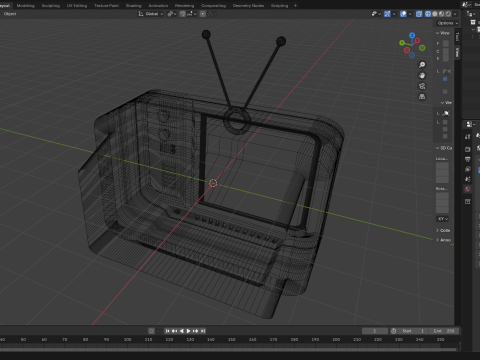Viewport: 480px width, 360px height.
Task: Open the snapping options dropdown
Action: [192, 14]
